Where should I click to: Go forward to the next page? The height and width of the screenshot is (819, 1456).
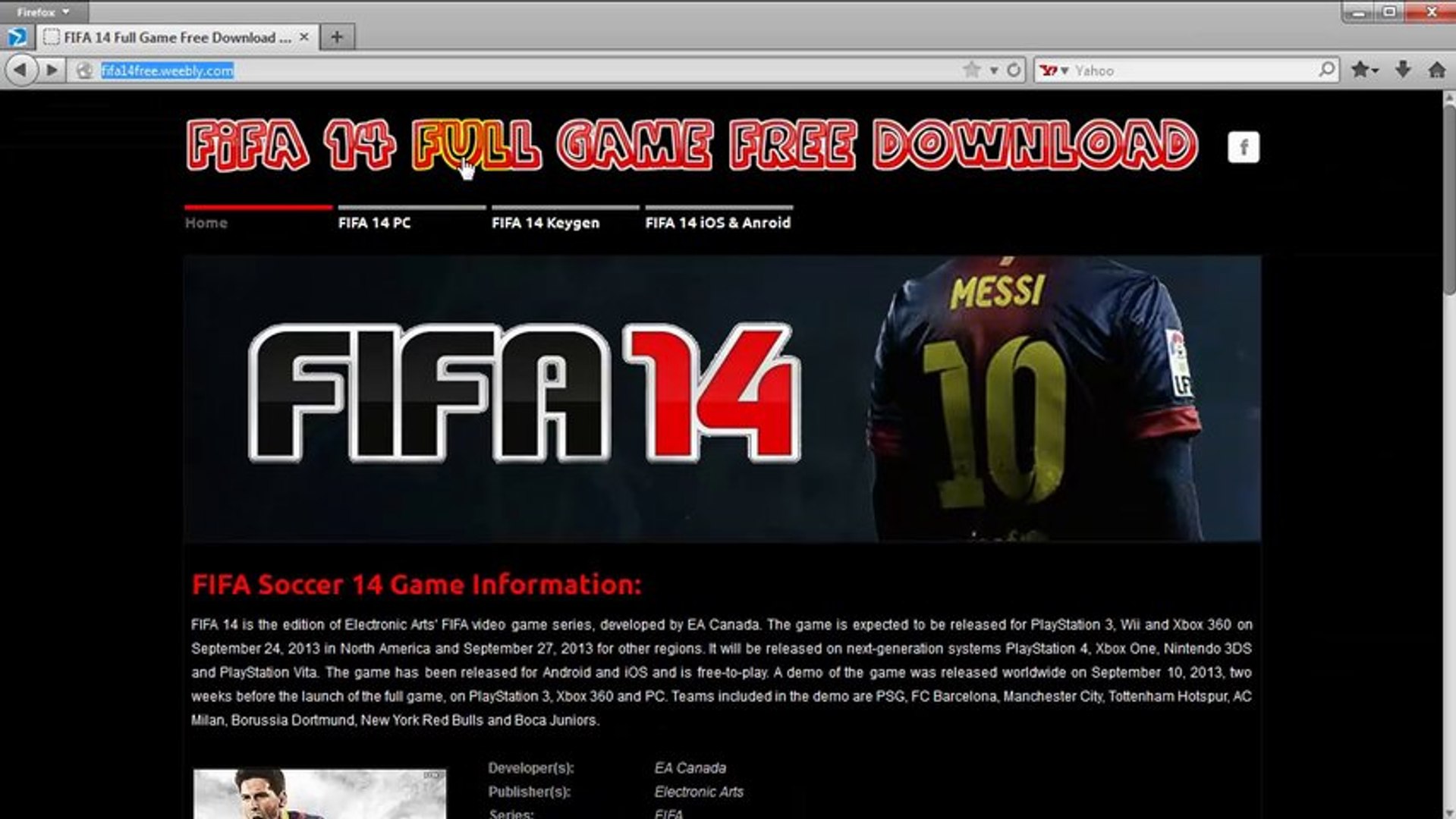pyautogui.click(x=52, y=71)
